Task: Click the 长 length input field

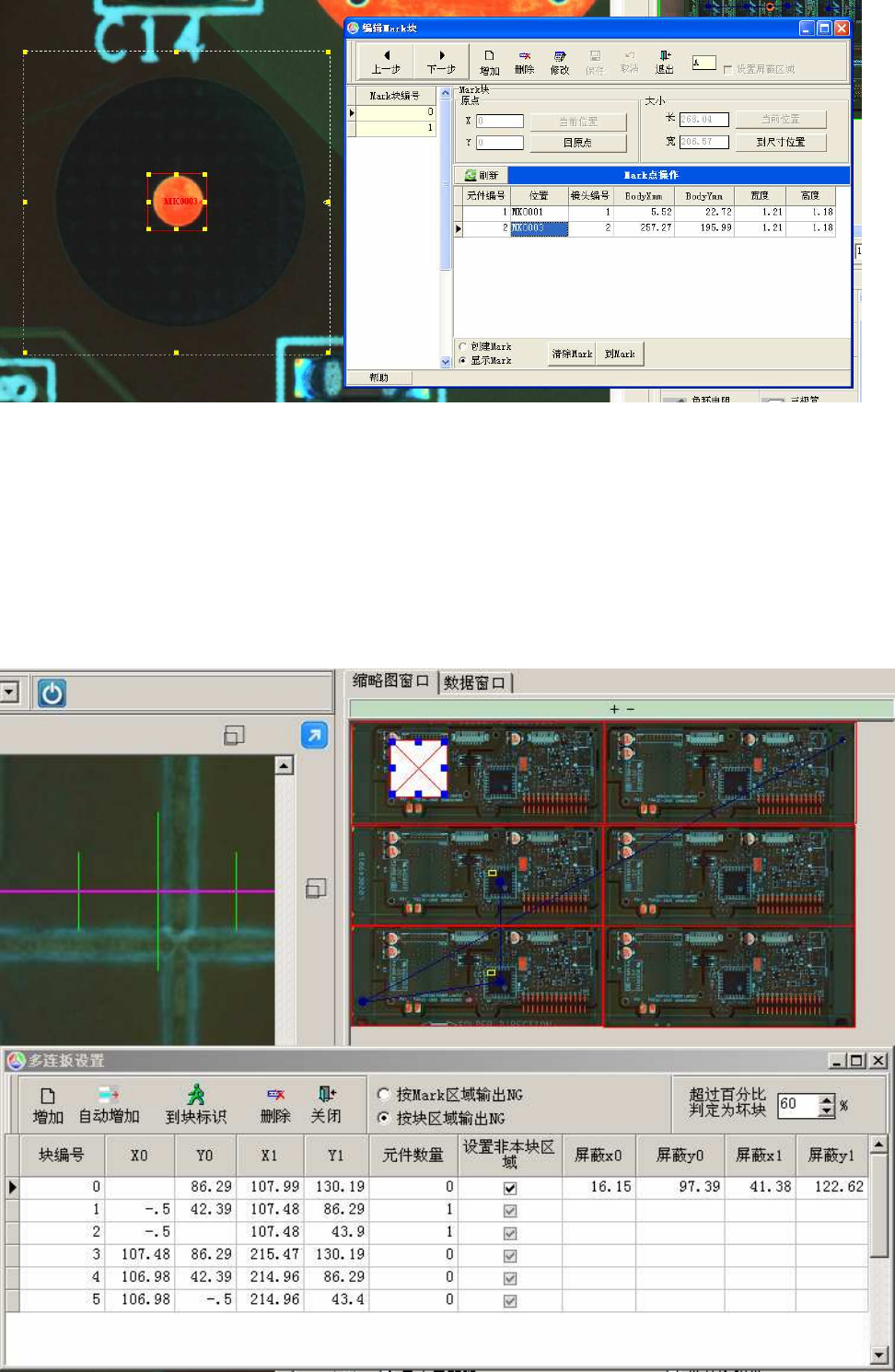Action: pos(704,120)
